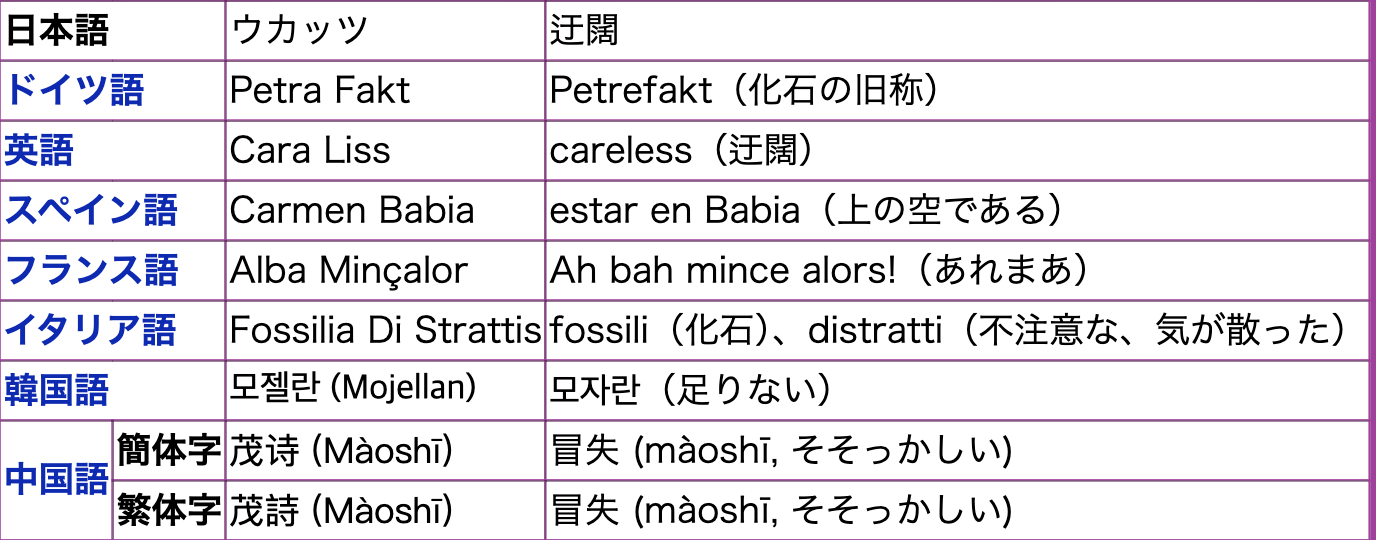Click the 簡体字 sub-header cell
The image size is (1376, 540).
coord(168,451)
